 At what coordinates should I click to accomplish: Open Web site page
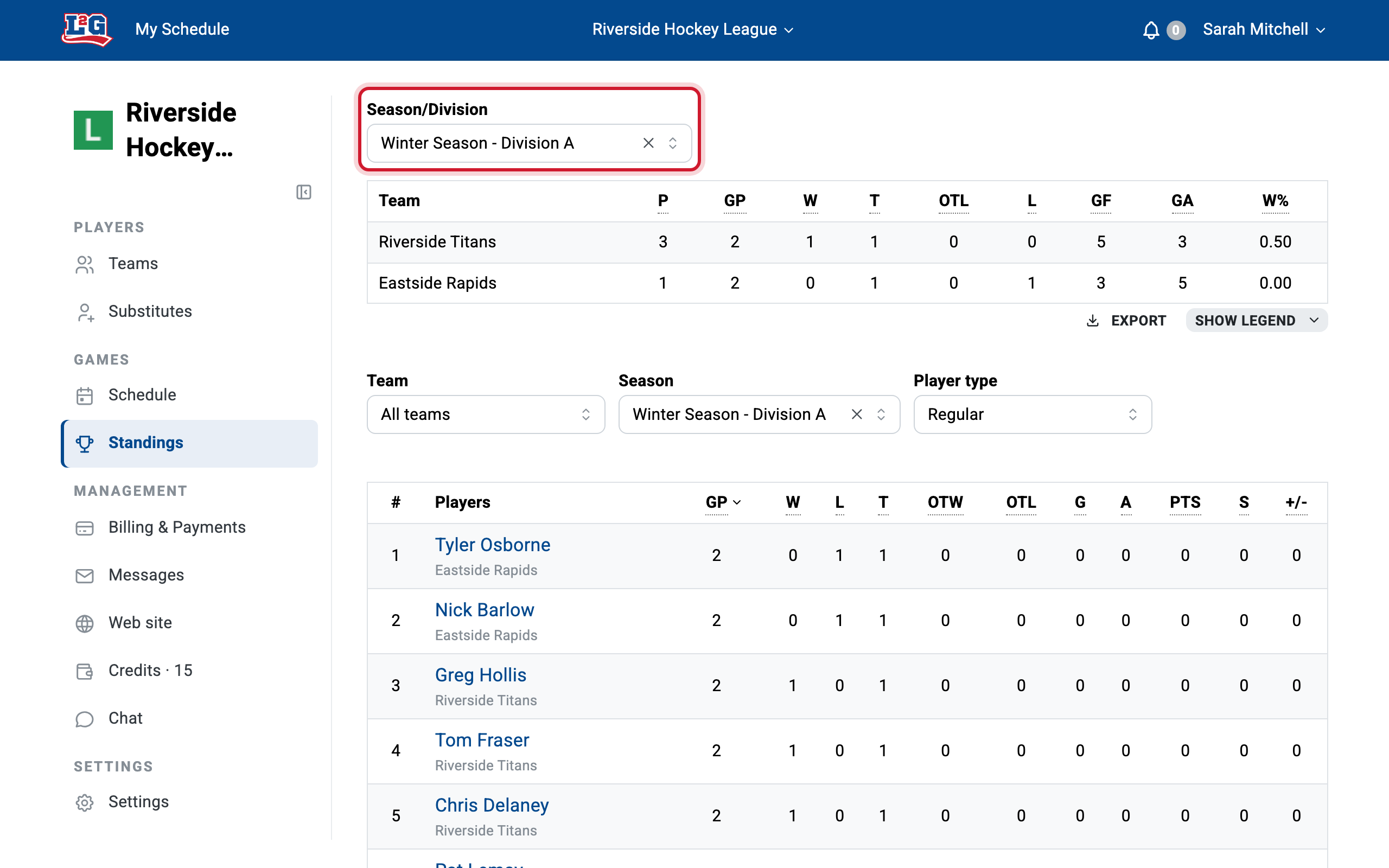tap(189, 623)
